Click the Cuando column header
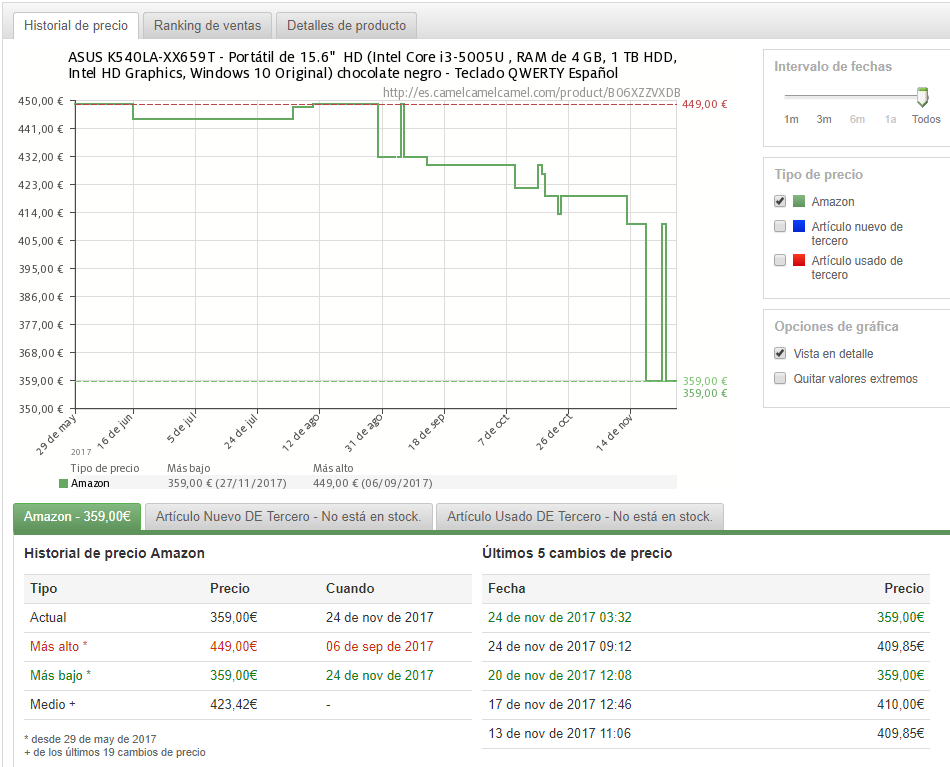 [x=350, y=588]
